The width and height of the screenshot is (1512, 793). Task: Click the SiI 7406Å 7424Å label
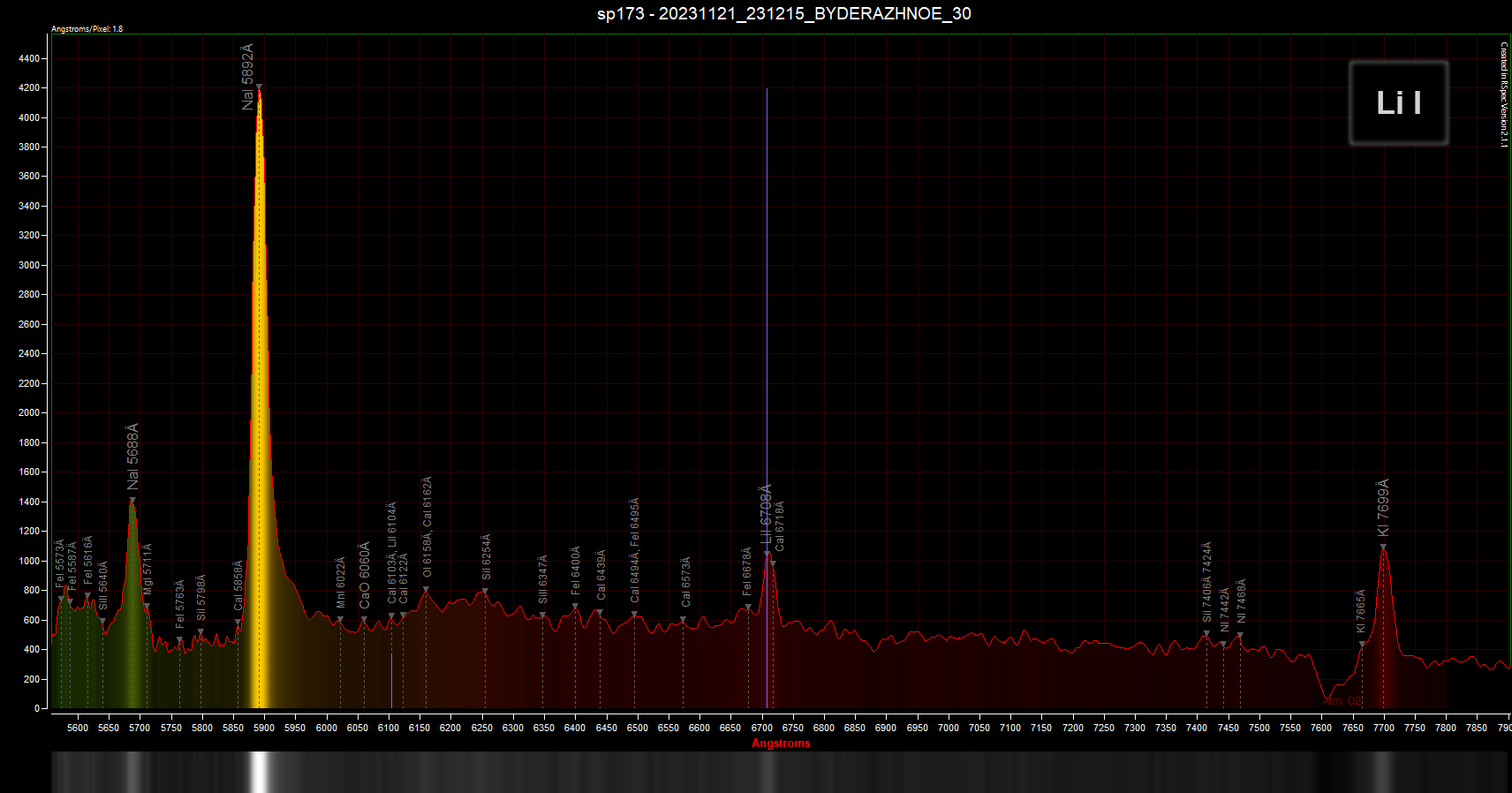point(1207,582)
